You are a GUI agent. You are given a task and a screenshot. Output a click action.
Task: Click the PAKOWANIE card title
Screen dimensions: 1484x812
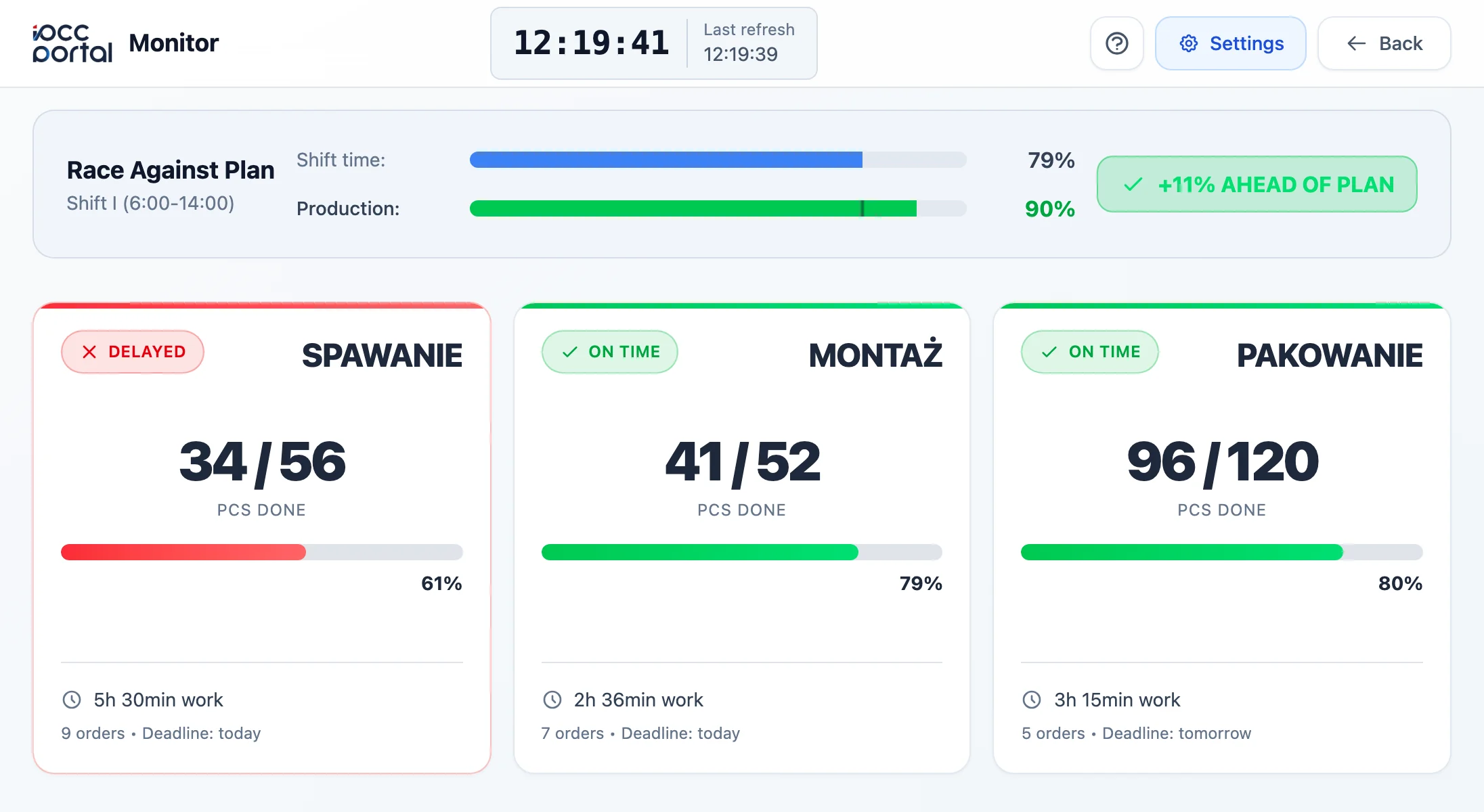click(x=1330, y=355)
